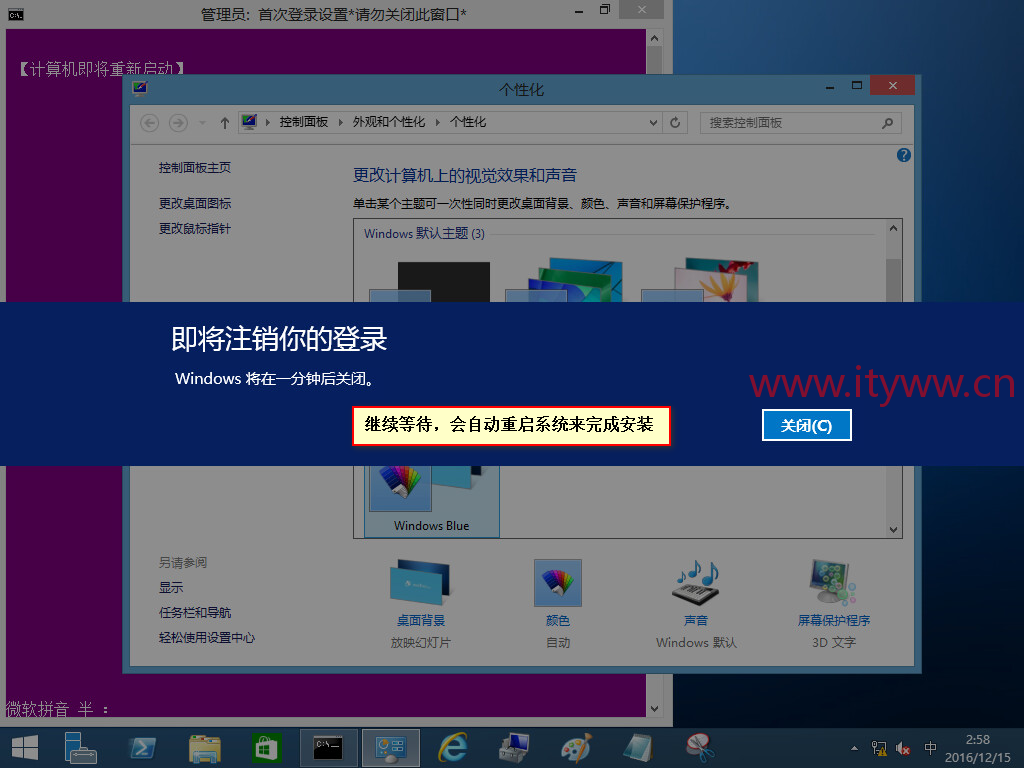Open File Explorer from the taskbar

pyautogui.click(x=204, y=748)
